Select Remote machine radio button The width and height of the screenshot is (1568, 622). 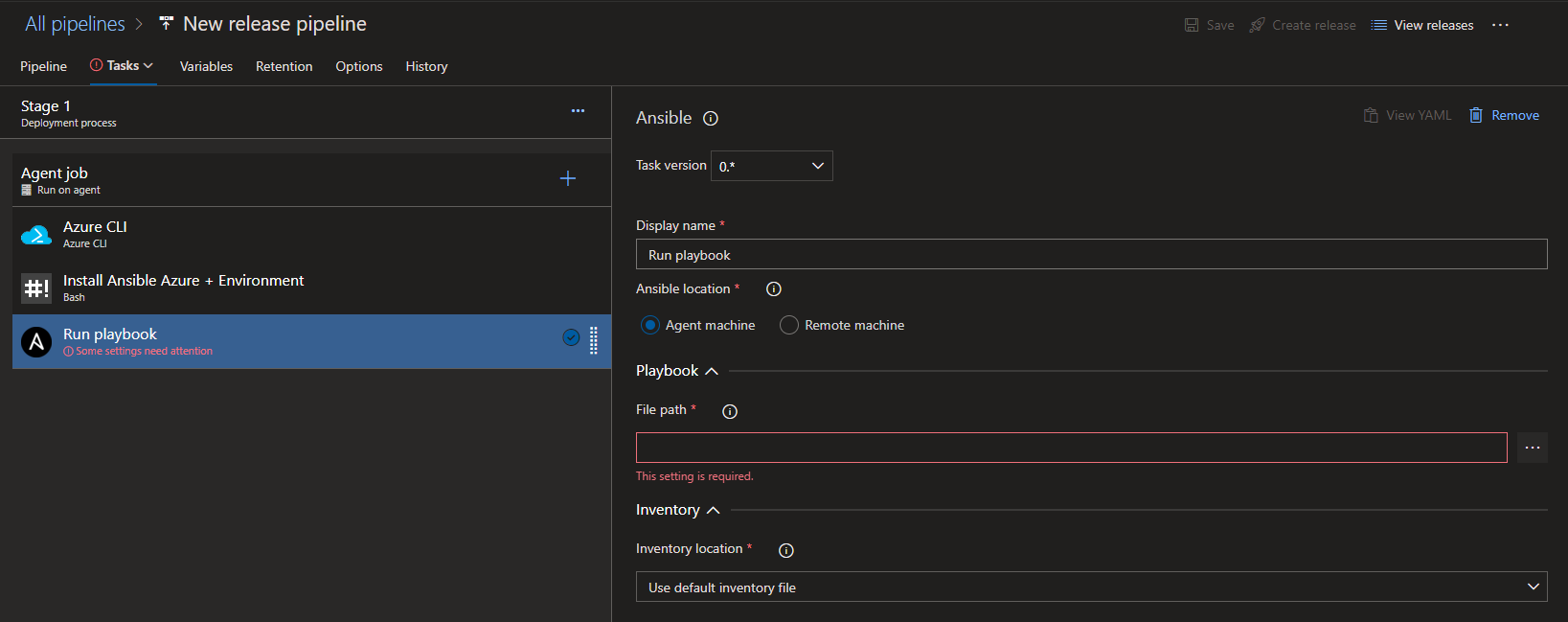click(x=789, y=326)
